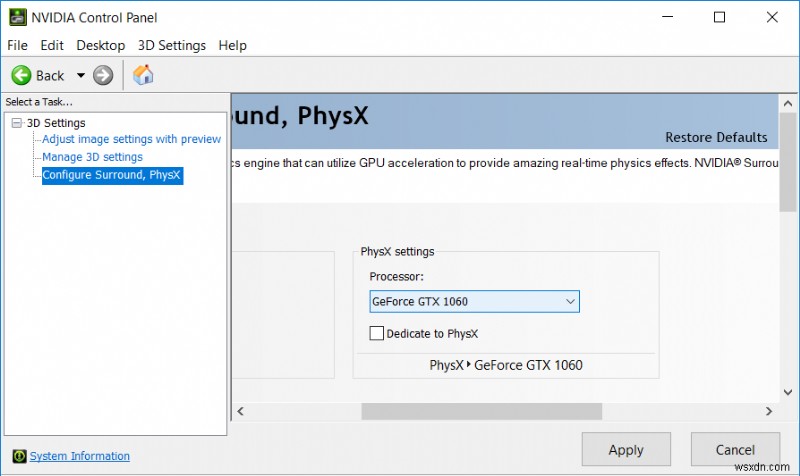800x476 pixels.
Task: Open the 3D Settings menu
Action: (172, 45)
